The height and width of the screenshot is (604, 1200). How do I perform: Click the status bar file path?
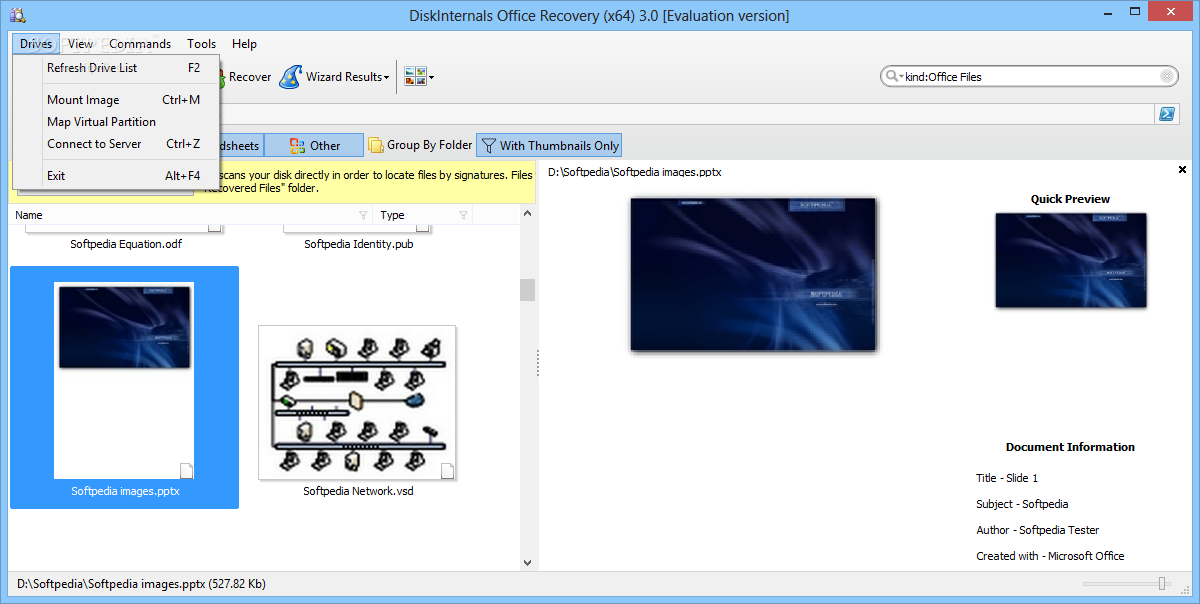141,584
